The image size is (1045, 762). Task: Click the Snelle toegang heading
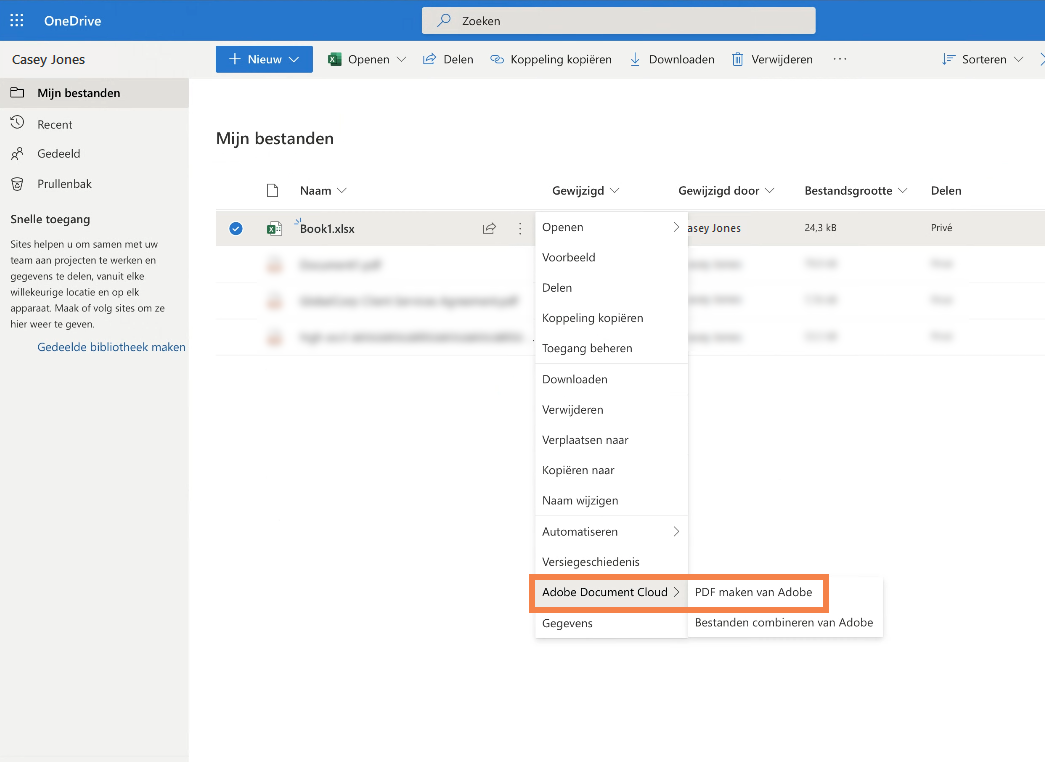click(x=50, y=219)
